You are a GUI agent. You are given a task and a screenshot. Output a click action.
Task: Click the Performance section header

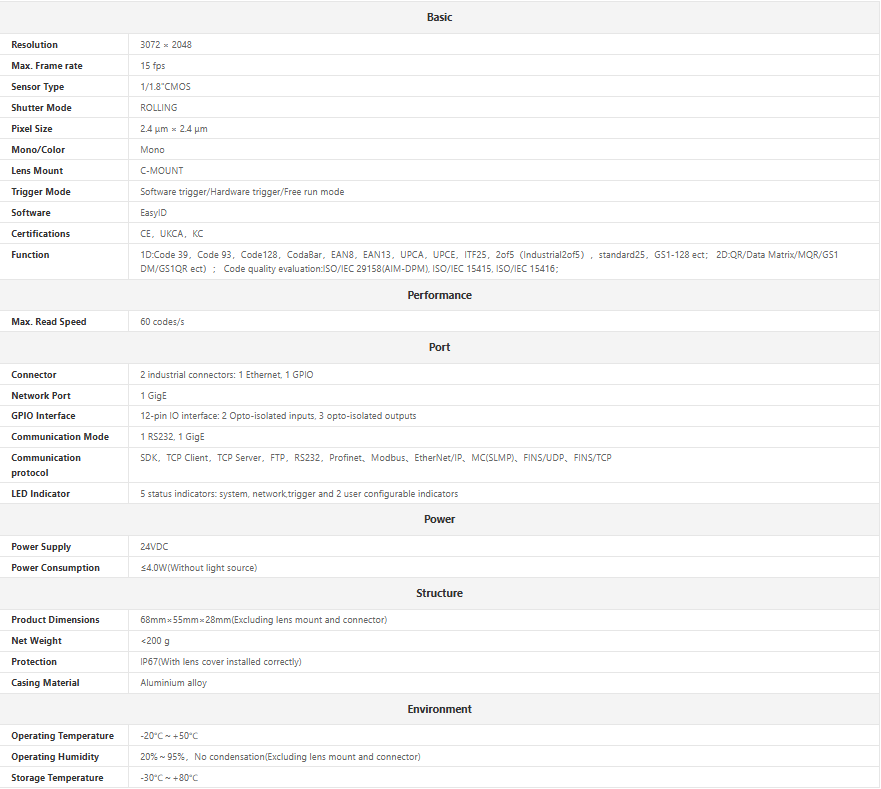(x=439, y=295)
